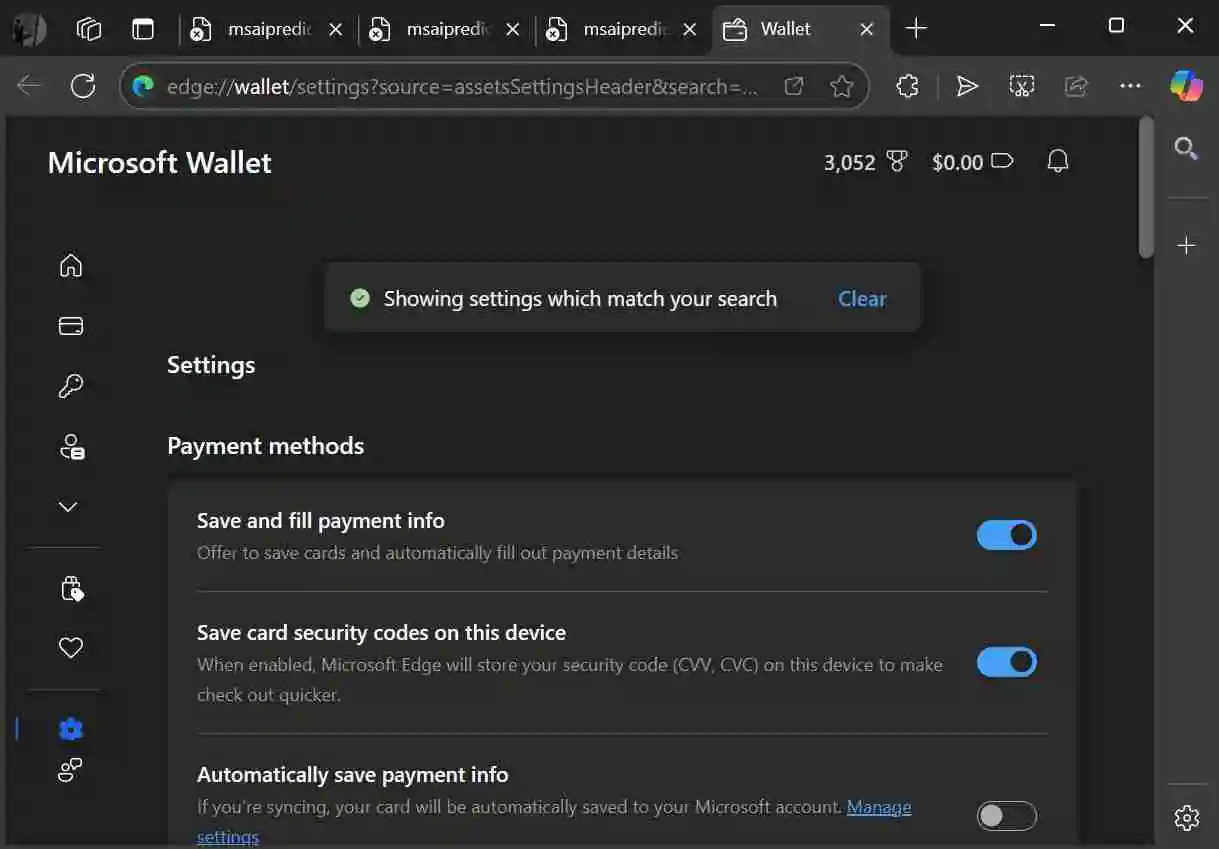Screen dimensions: 1219x849
Task: Open the Passwords key icon
Action: click(70, 386)
